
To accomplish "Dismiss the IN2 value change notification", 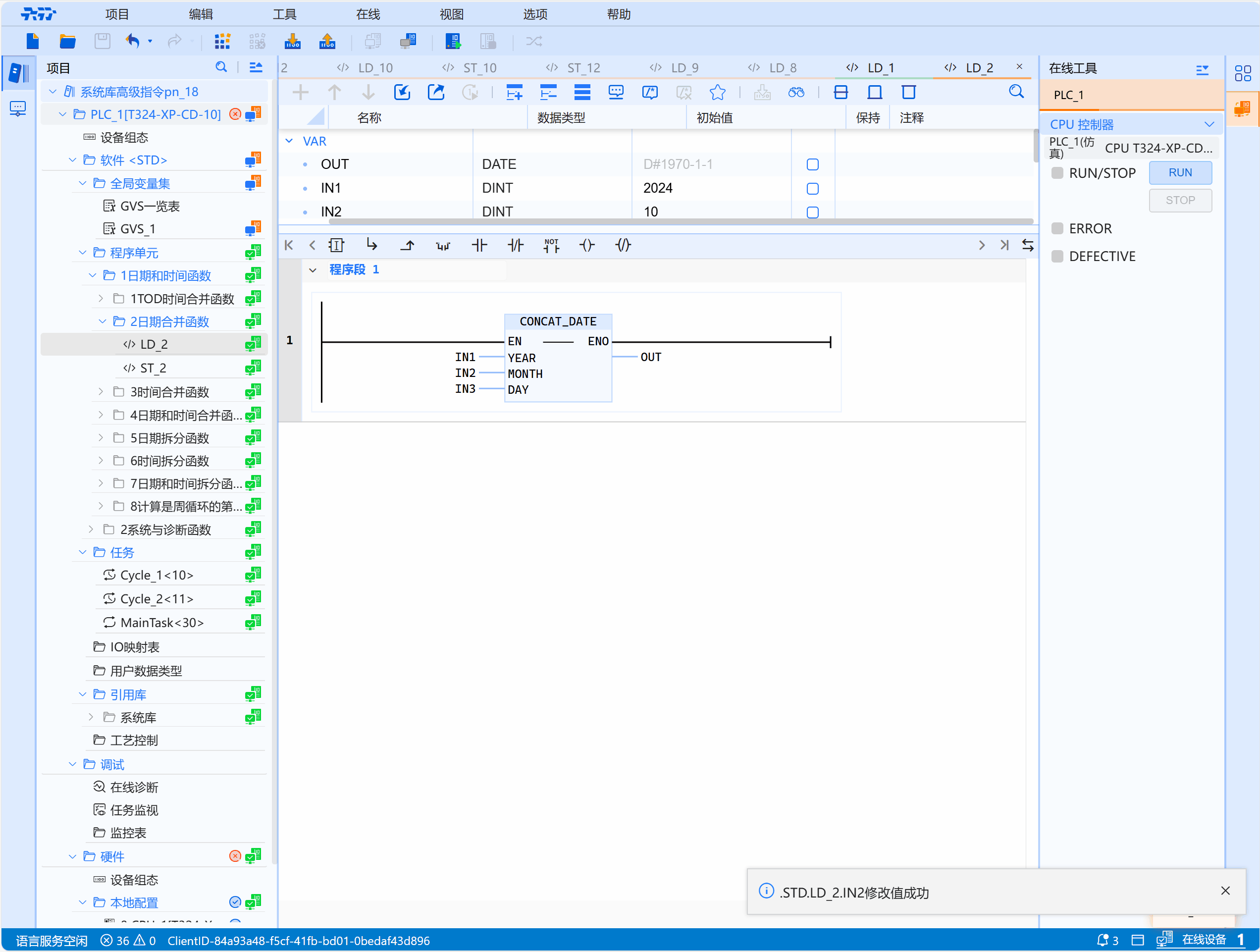I will click(x=1225, y=890).
